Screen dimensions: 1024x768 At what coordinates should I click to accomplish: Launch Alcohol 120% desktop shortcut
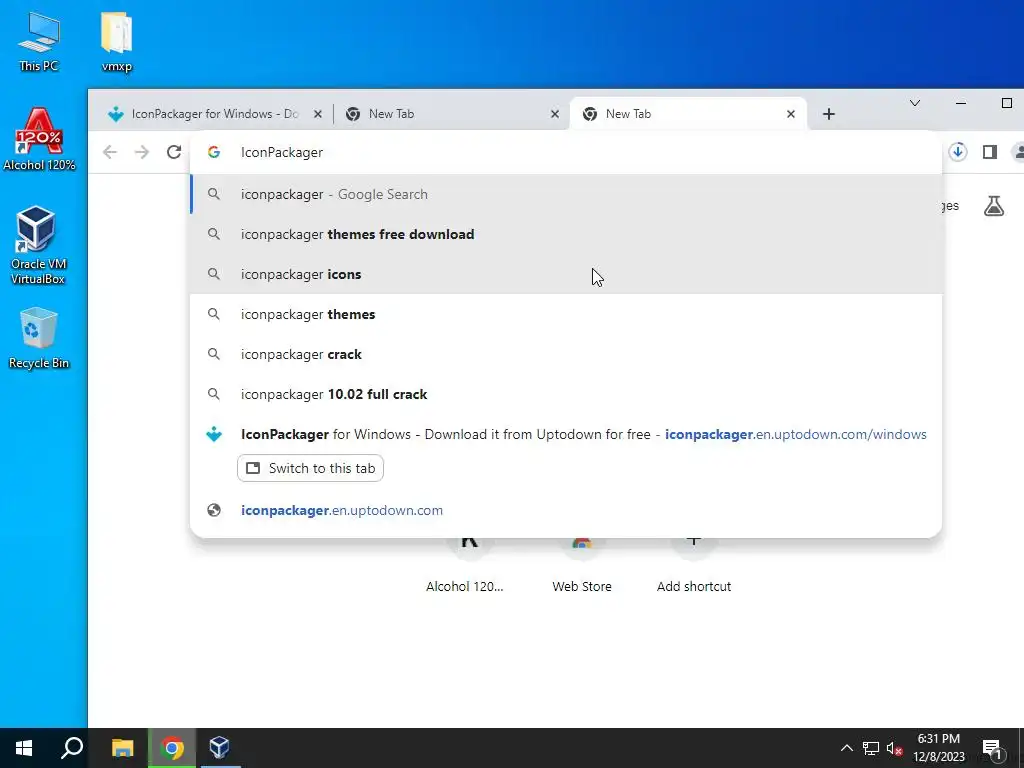tap(39, 140)
